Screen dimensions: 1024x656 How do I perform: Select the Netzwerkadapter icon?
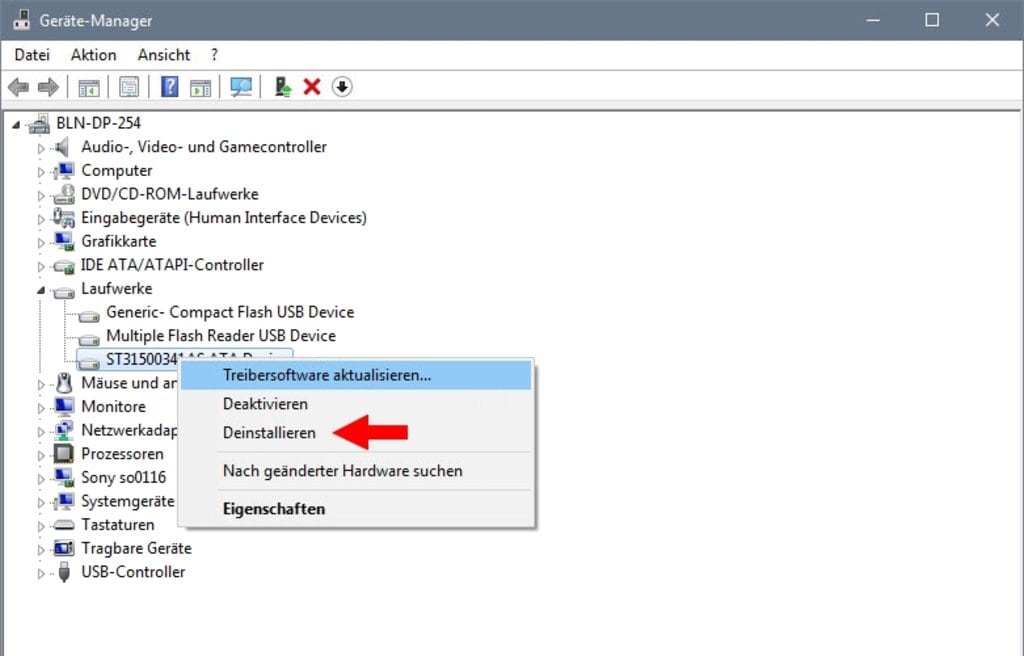(64, 430)
